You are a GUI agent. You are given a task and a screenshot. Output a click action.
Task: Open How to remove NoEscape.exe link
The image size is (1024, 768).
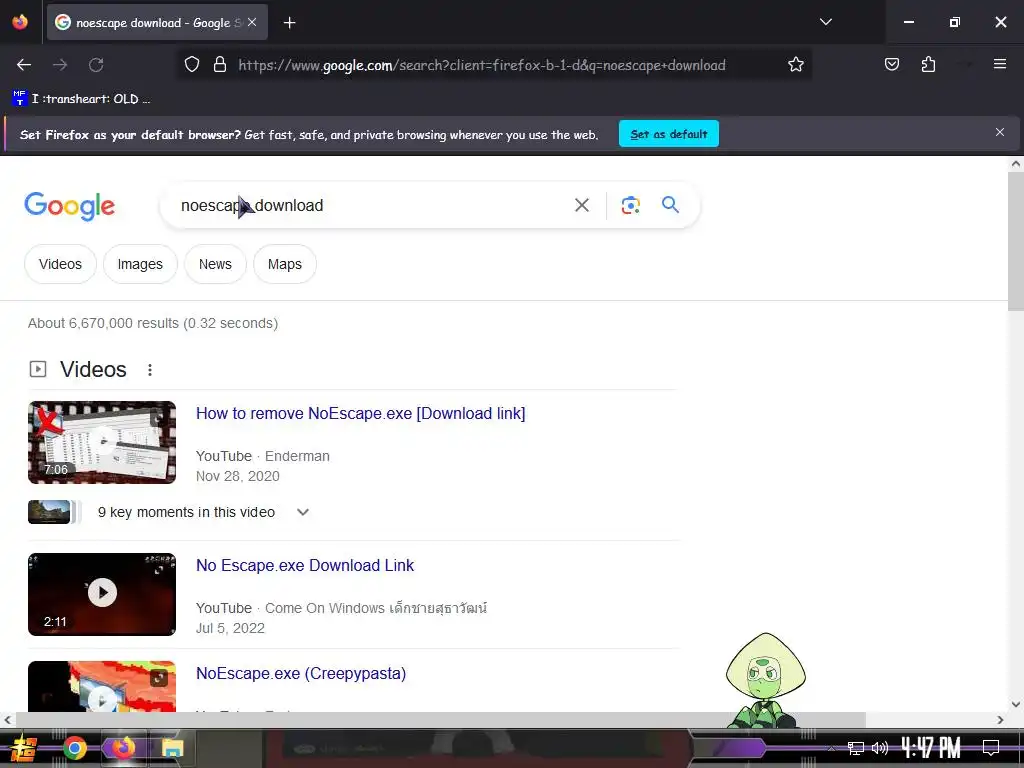click(x=360, y=413)
